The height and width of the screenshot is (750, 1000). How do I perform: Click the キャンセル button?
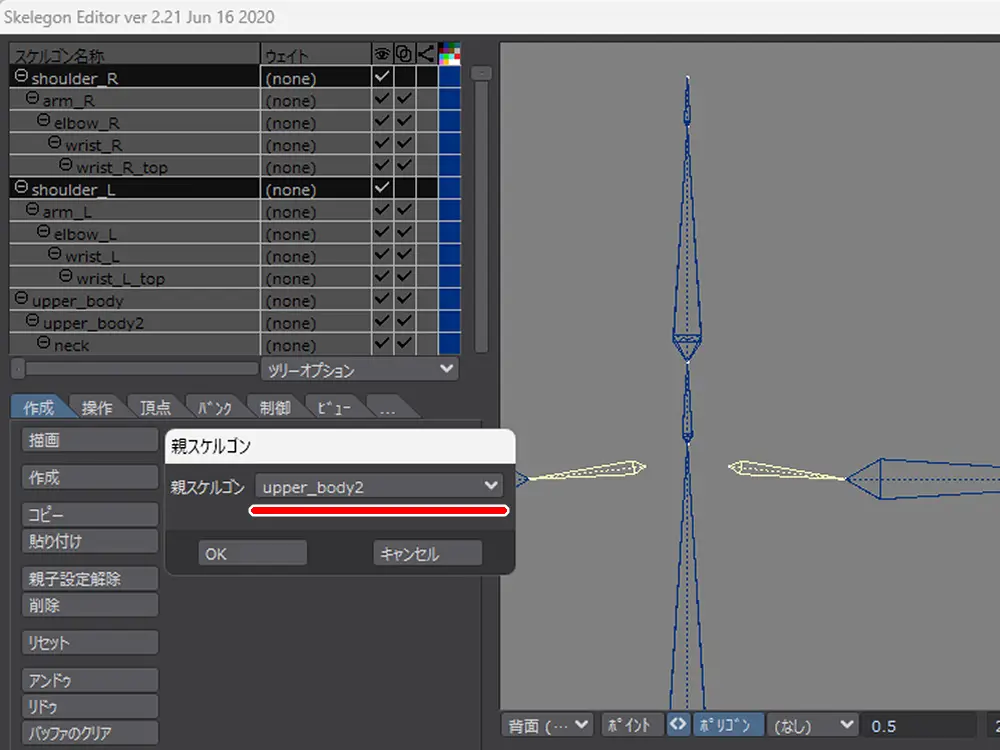click(427, 554)
